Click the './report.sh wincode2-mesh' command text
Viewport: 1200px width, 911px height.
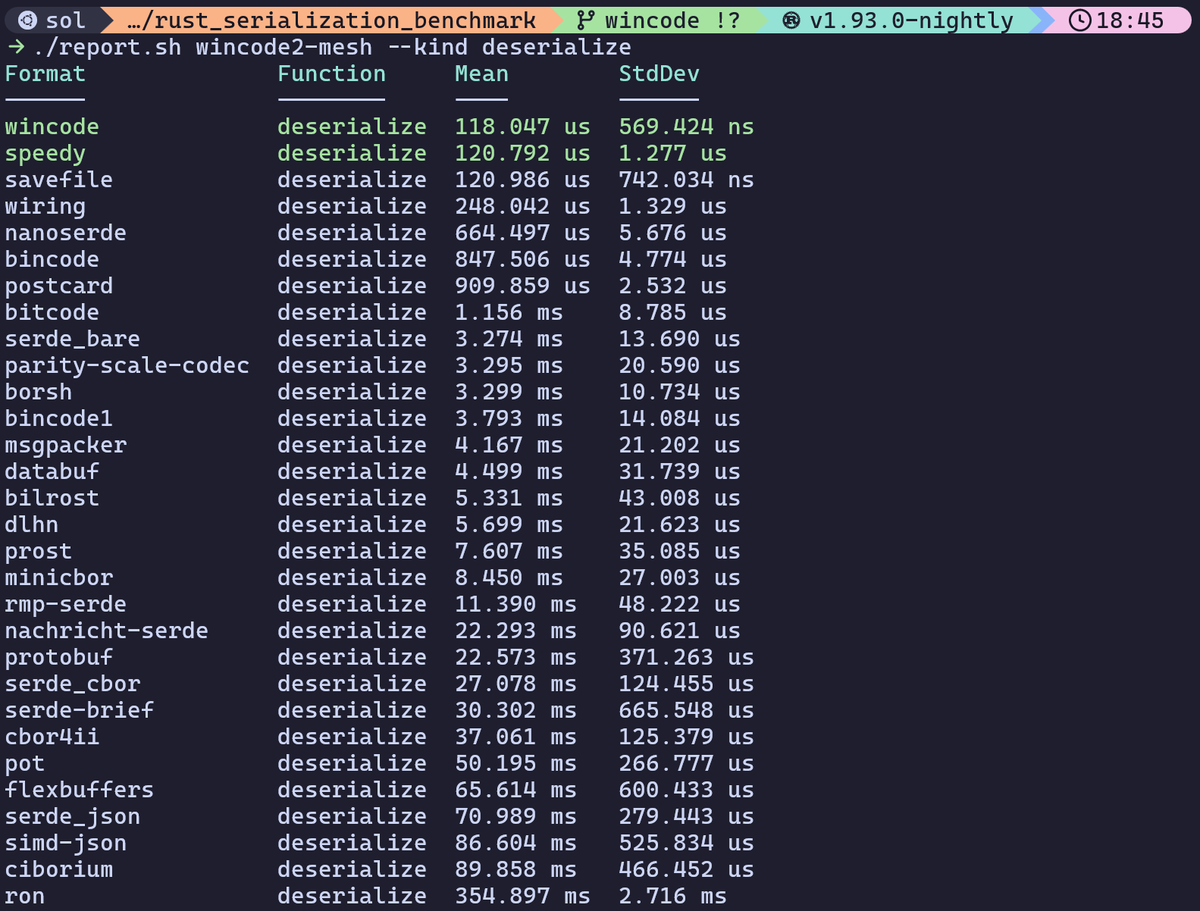[x=204, y=47]
